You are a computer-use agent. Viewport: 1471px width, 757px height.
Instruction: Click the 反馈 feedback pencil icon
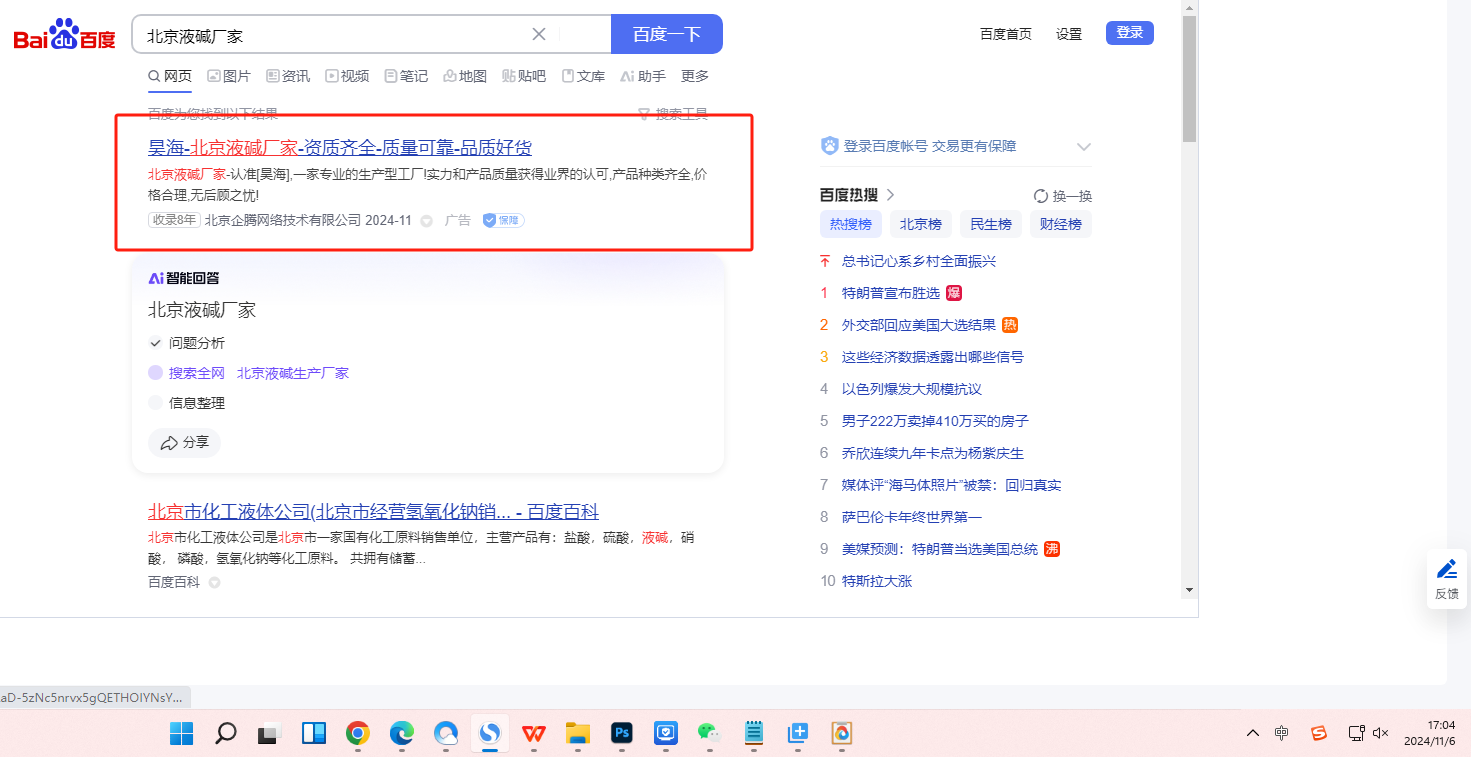[x=1446, y=569]
